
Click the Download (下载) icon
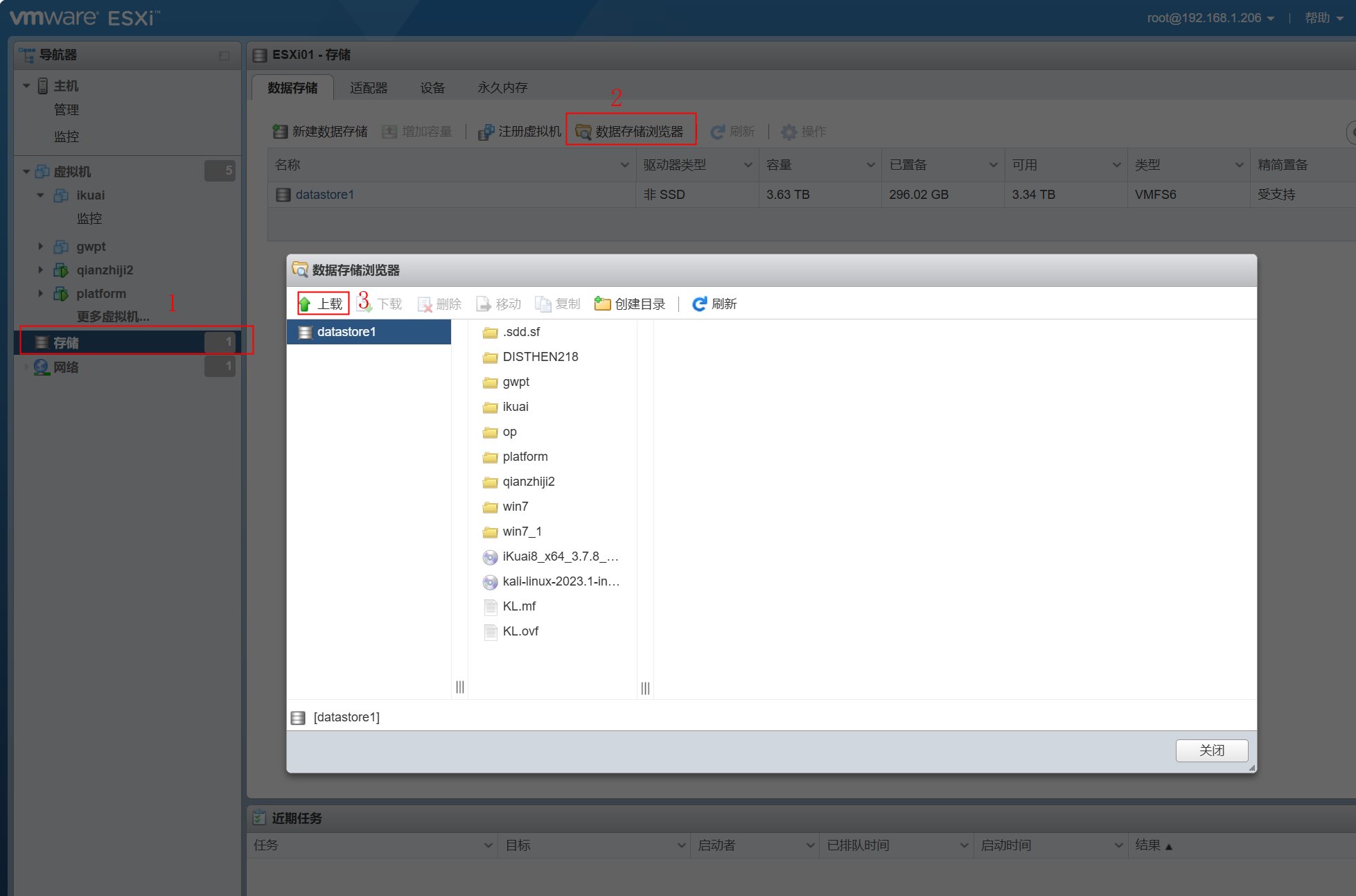[364, 304]
